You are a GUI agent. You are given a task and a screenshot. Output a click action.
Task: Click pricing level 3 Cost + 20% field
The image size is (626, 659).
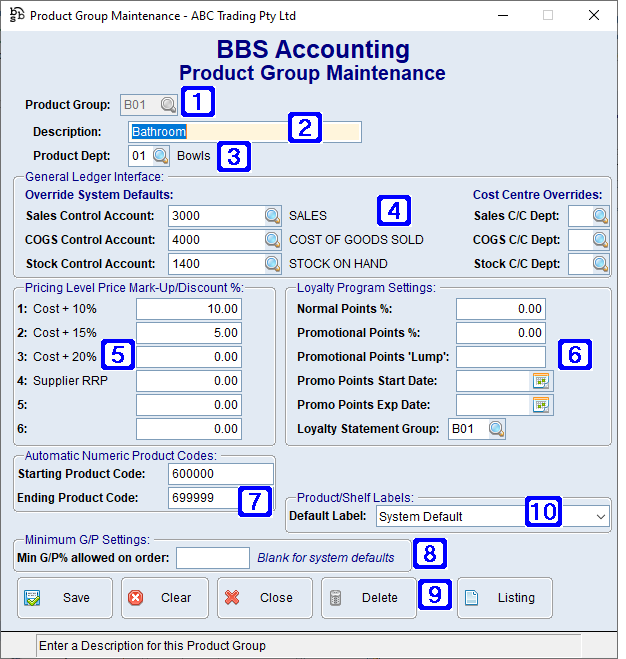189,357
